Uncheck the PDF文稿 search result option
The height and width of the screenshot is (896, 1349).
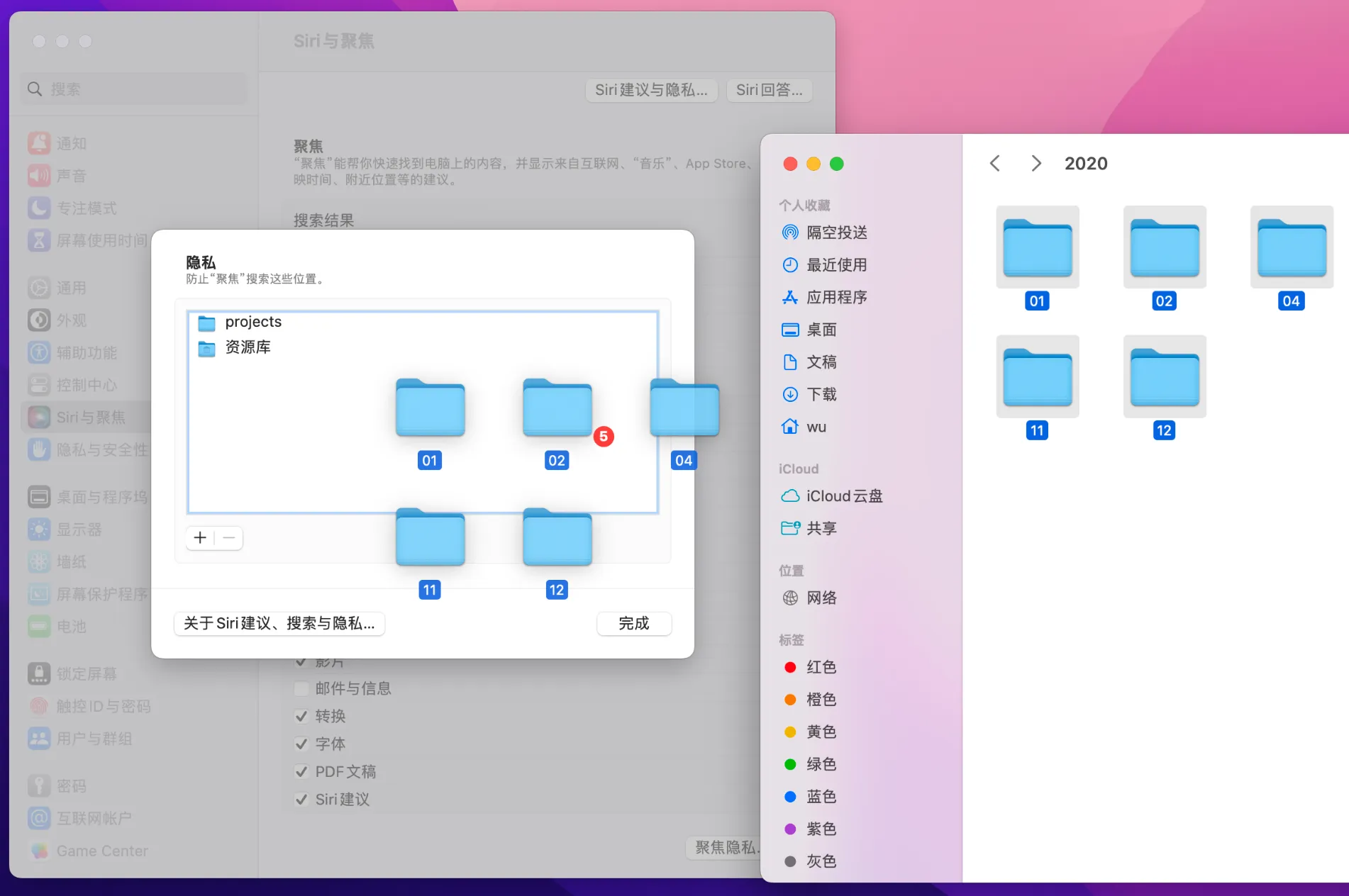pyautogui.click(x=301, y=771)
